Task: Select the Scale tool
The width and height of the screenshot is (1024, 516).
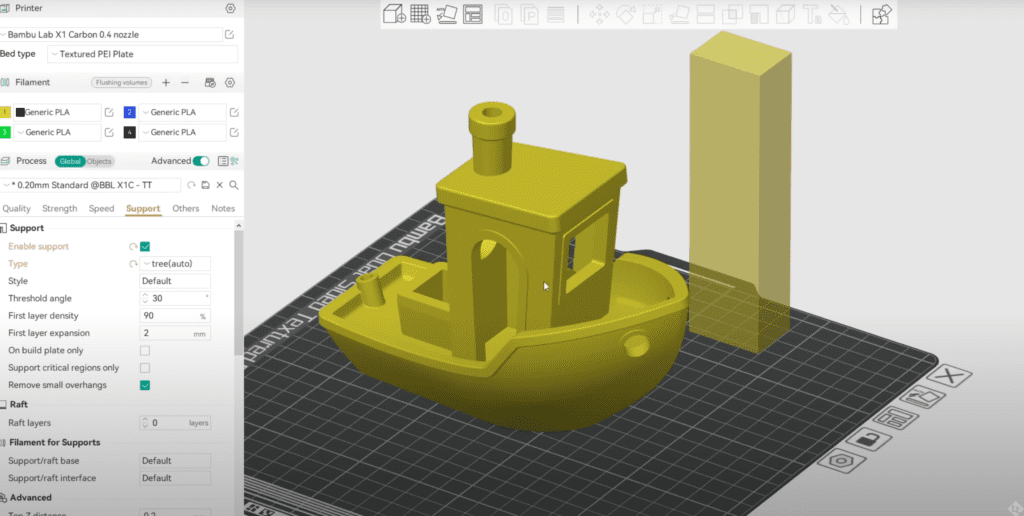Action: [652, 14]
